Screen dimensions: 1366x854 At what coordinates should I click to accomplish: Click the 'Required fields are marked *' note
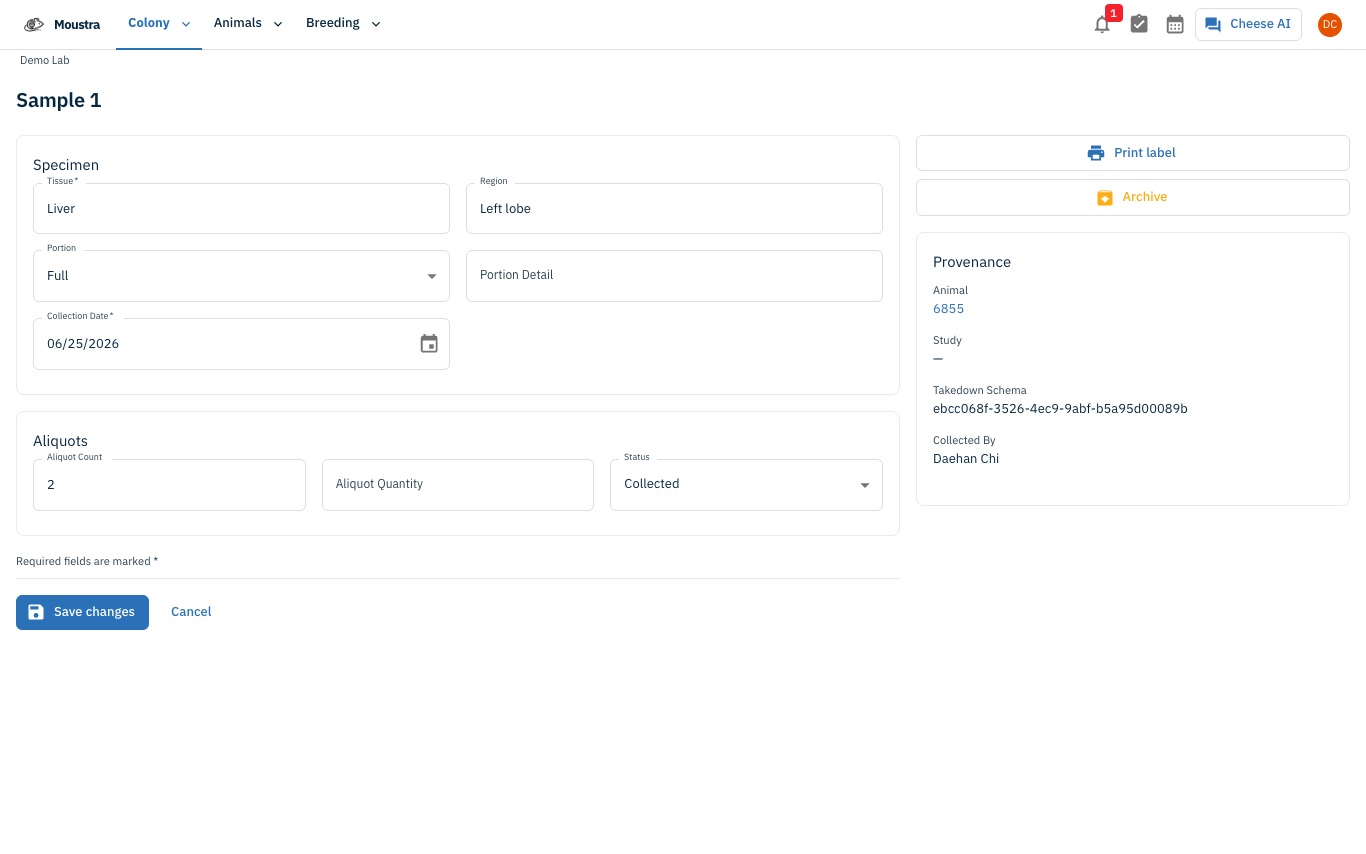click(x=87, y=561)
